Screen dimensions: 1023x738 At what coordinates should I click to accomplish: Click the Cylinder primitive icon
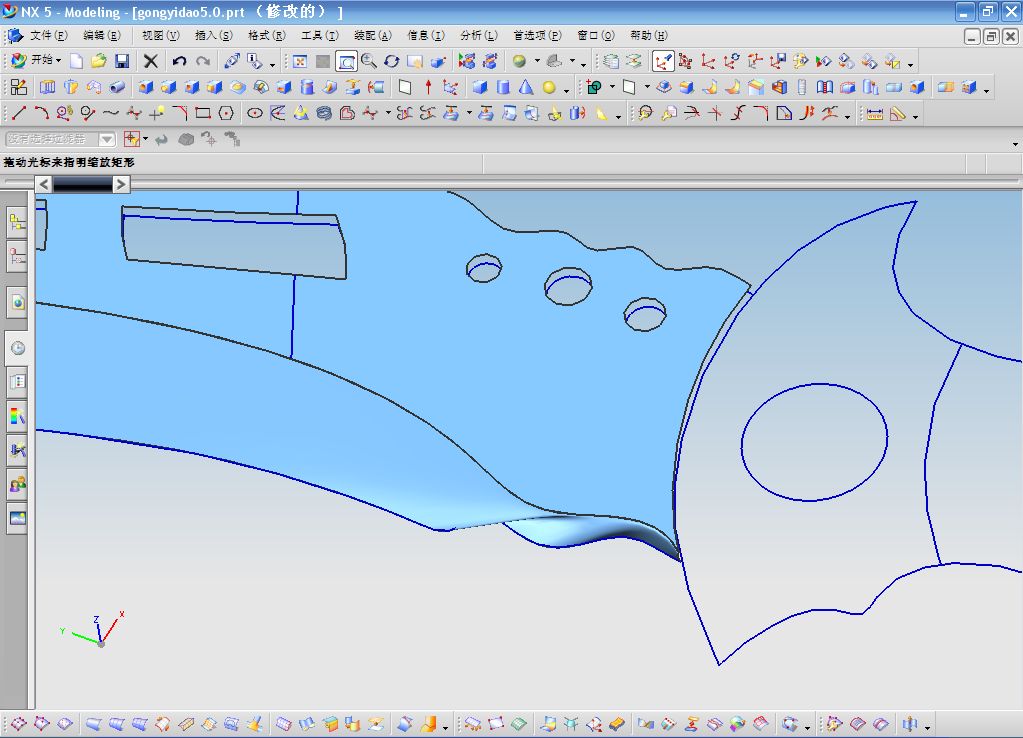[504, 87]
